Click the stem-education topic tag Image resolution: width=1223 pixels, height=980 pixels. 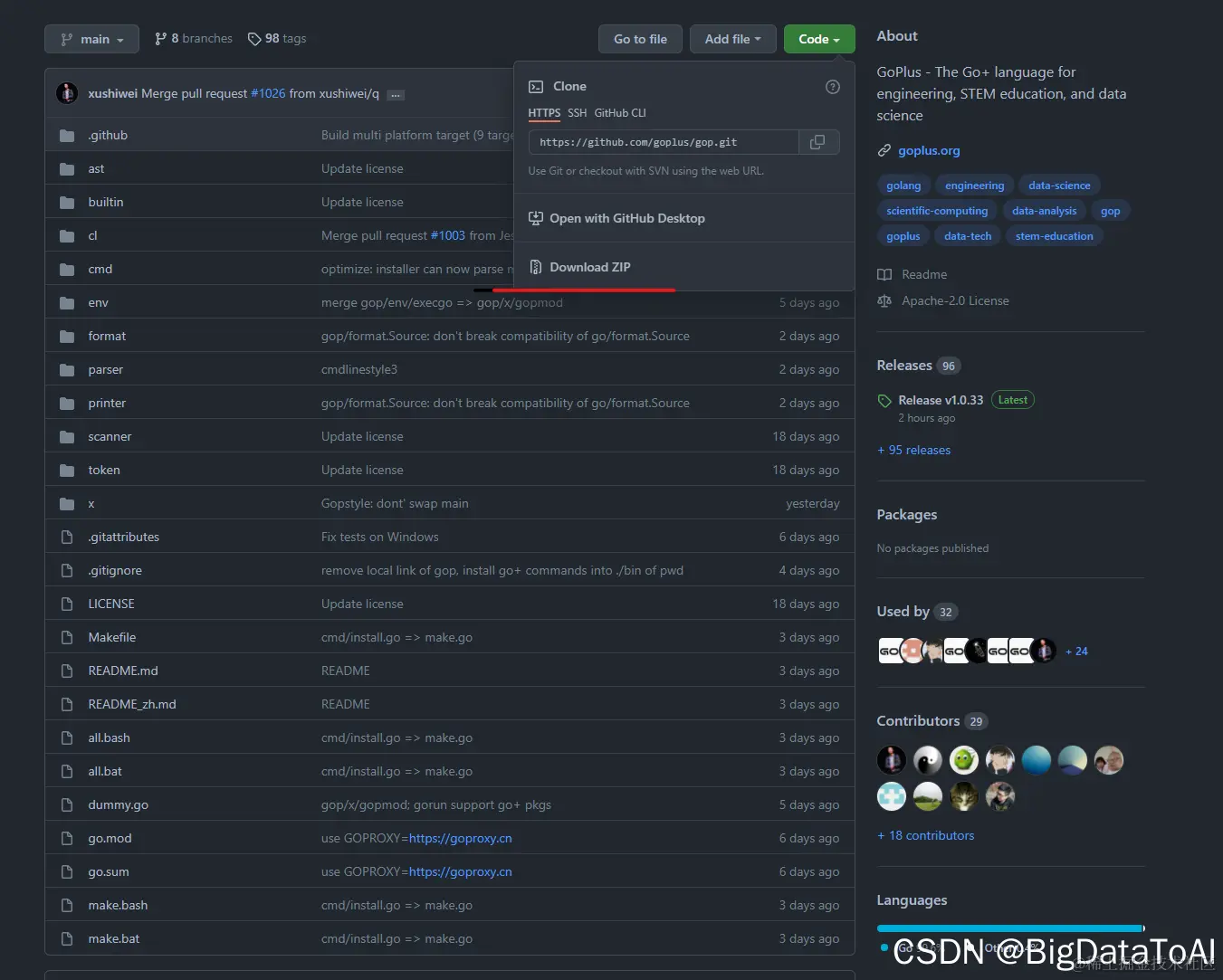[x=1054, y=236]
